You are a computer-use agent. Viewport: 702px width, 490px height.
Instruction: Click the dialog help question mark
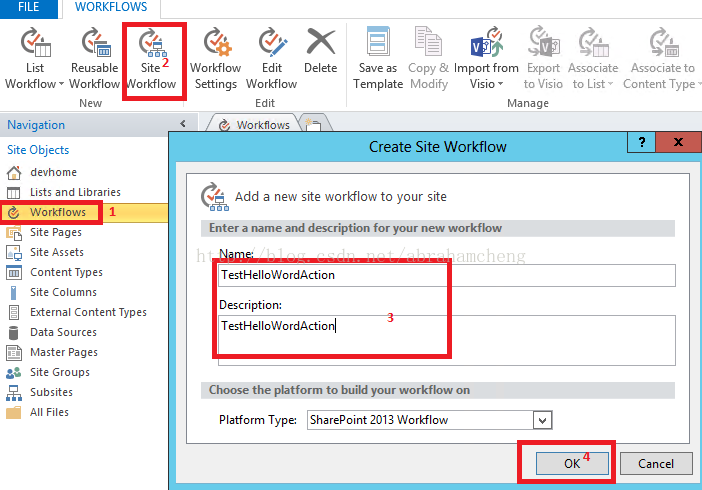(642, 142)
